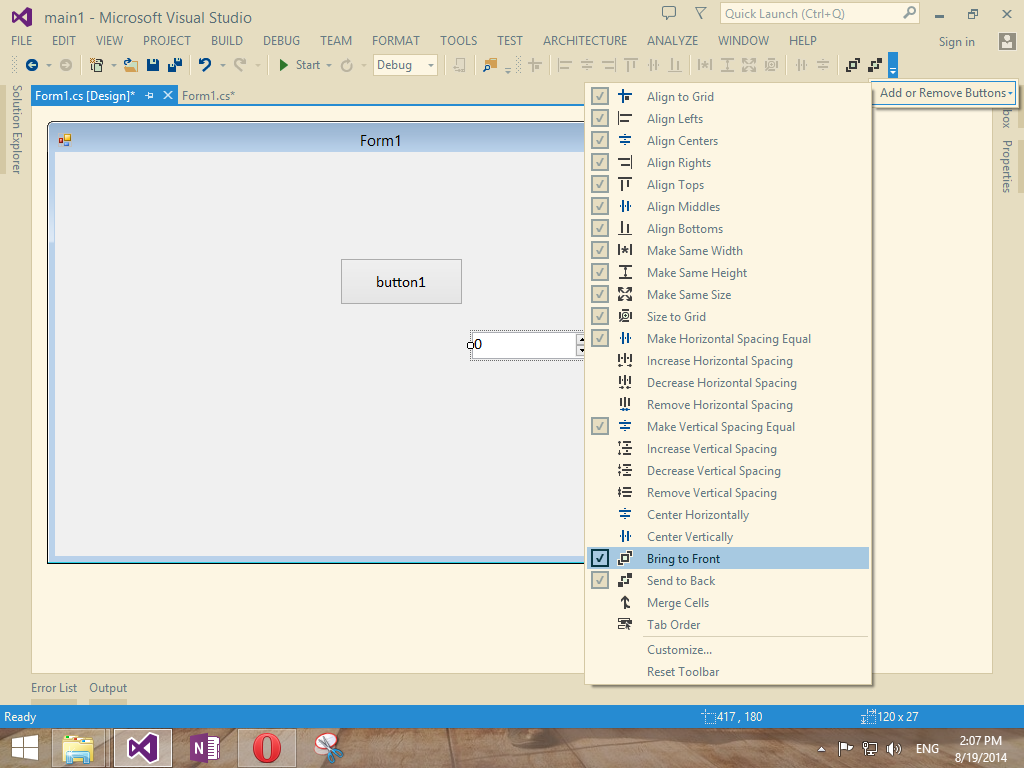Toggle the Align Rights checkbox
The width and height of the screenshot is (1024, 768).
[600, 163]
